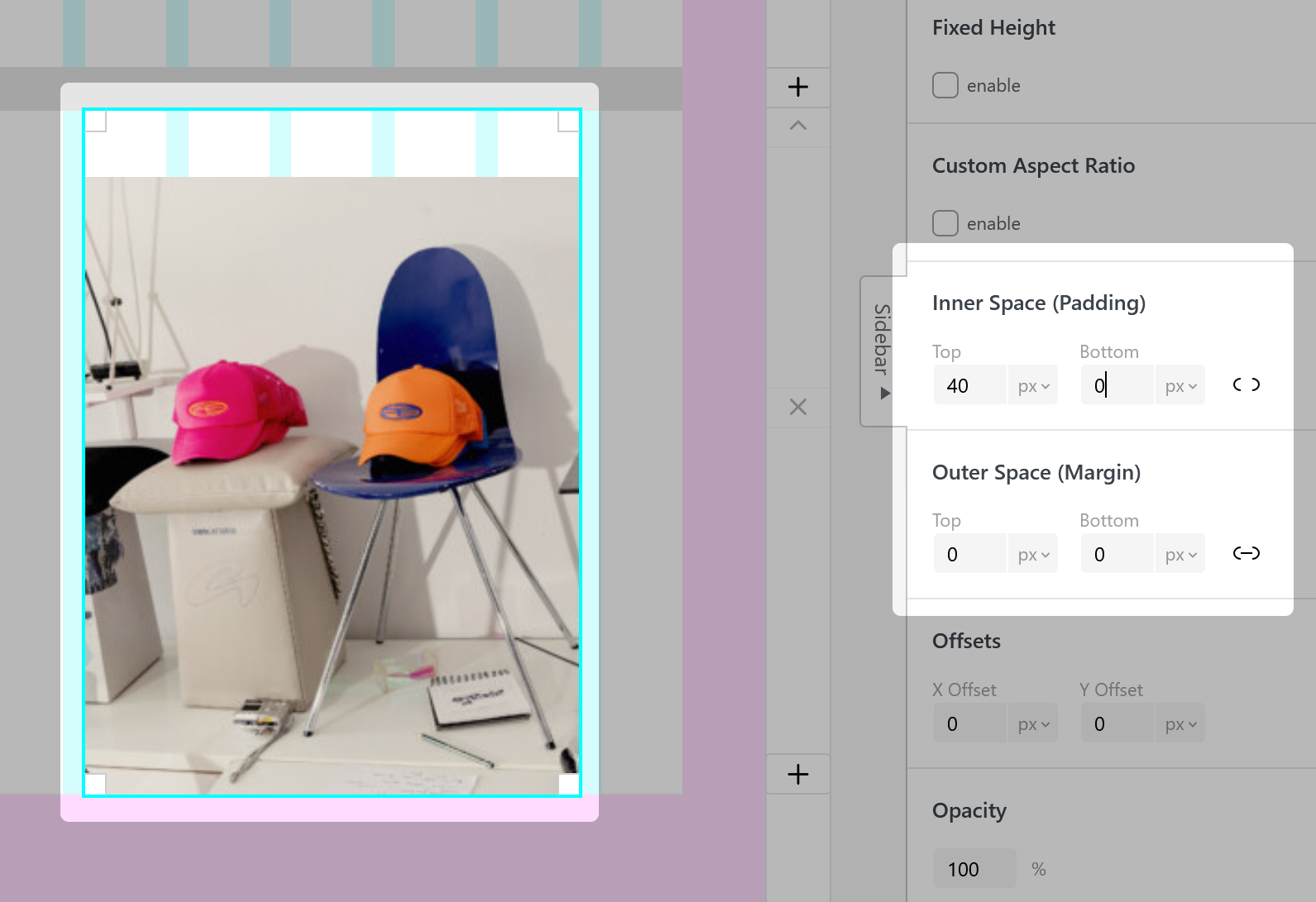Click the X remove icon
The image size is (1316, 902).
pyautogui.click(x=797, y=407)
